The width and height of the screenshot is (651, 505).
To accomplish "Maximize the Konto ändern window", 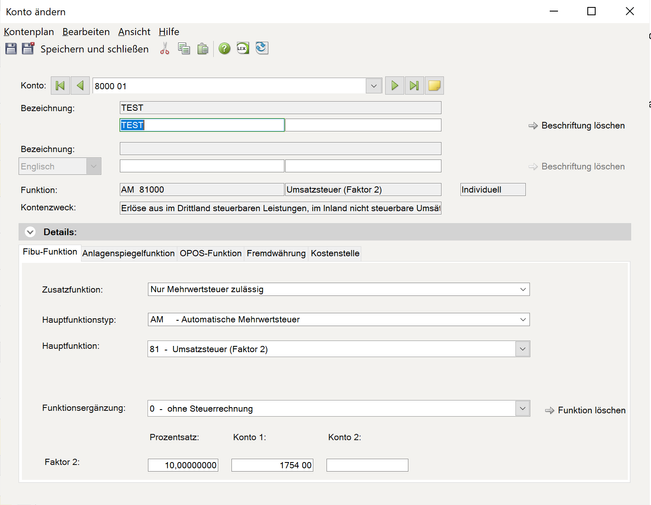I will click(591, 11).
